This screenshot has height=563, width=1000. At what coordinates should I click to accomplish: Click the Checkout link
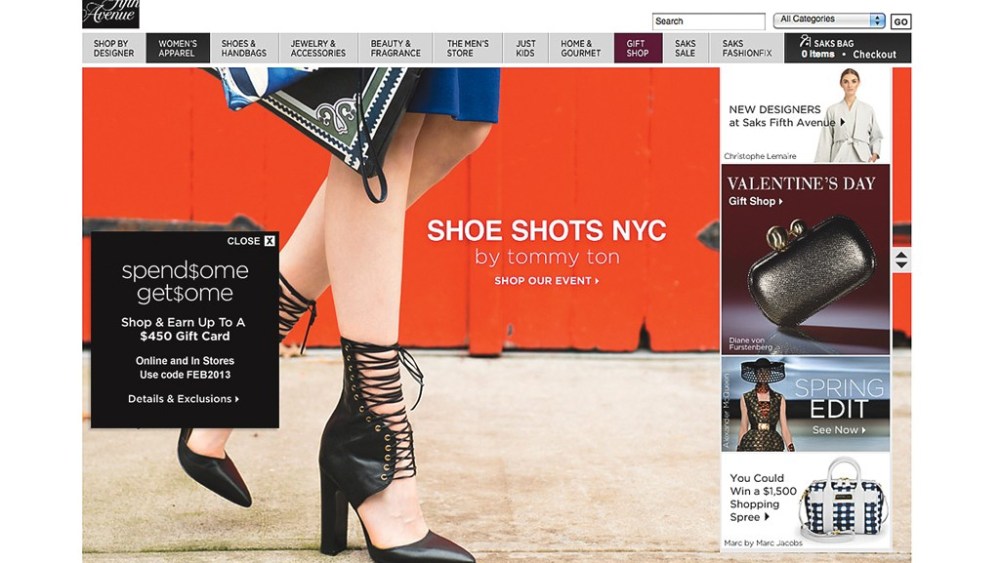874,55
